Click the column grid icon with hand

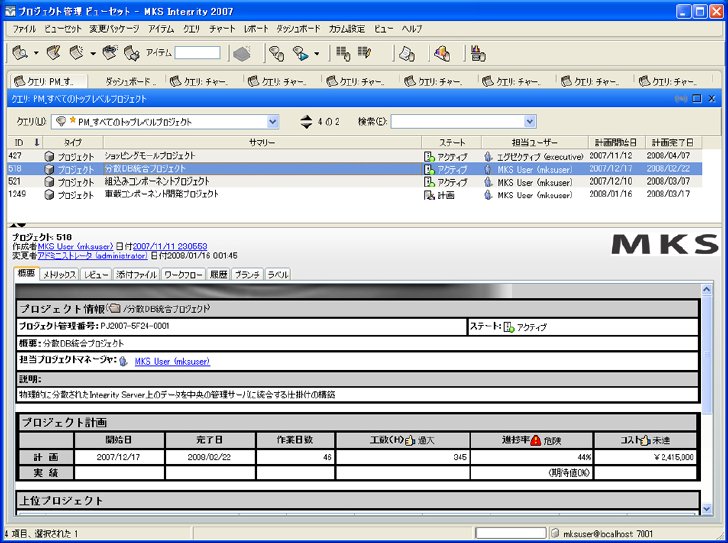(x=343, y=53)
